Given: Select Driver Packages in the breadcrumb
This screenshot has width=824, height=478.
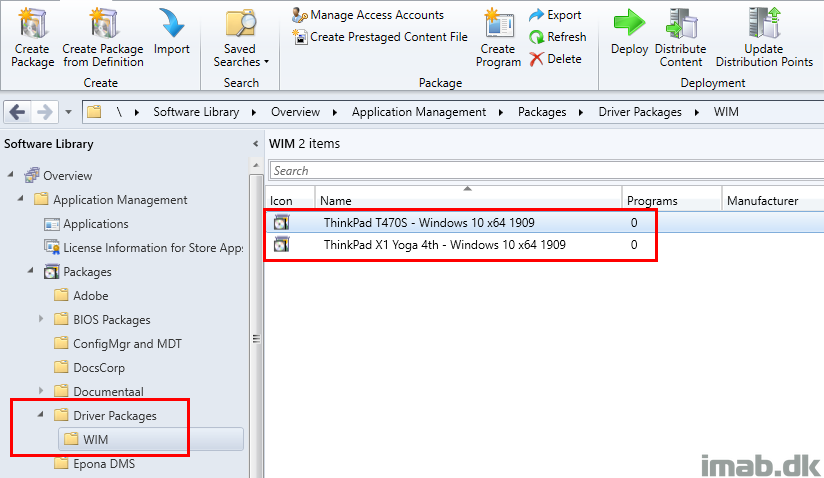Looking at the screenshot, I should coord(640,112).
